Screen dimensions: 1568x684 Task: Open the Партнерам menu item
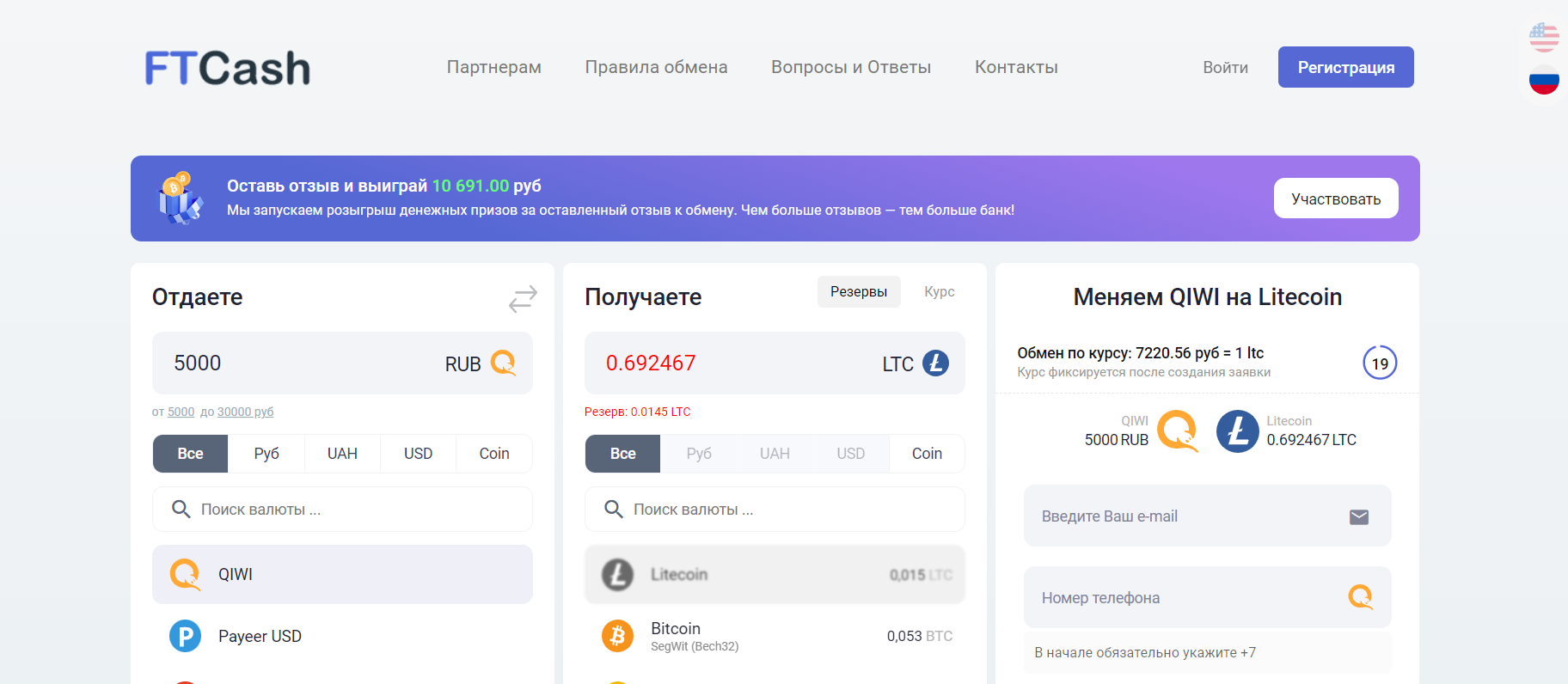(494, 67)
